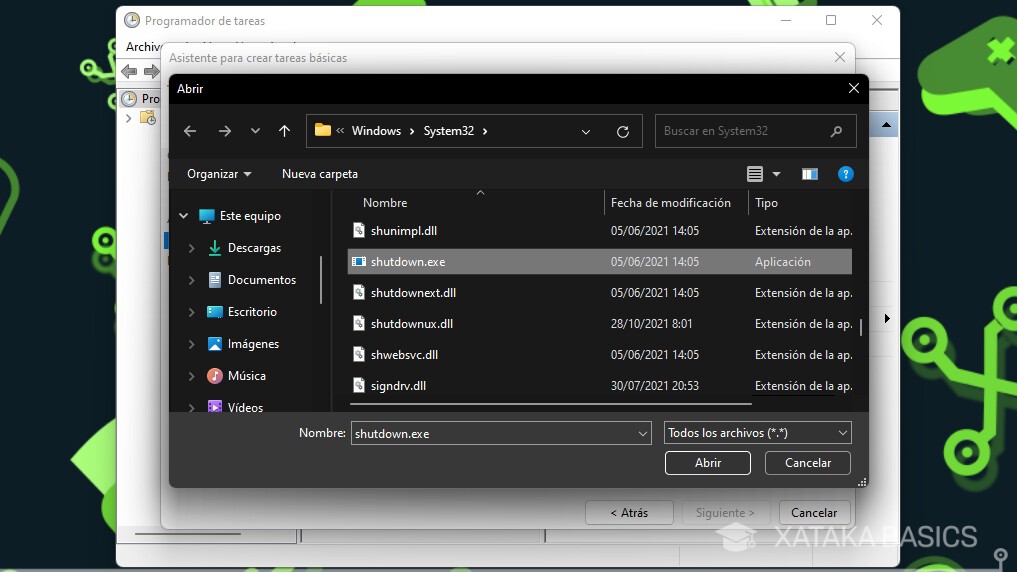Expand the address bar path dropdown
The image size is (1017, 572).
point(586,131)
